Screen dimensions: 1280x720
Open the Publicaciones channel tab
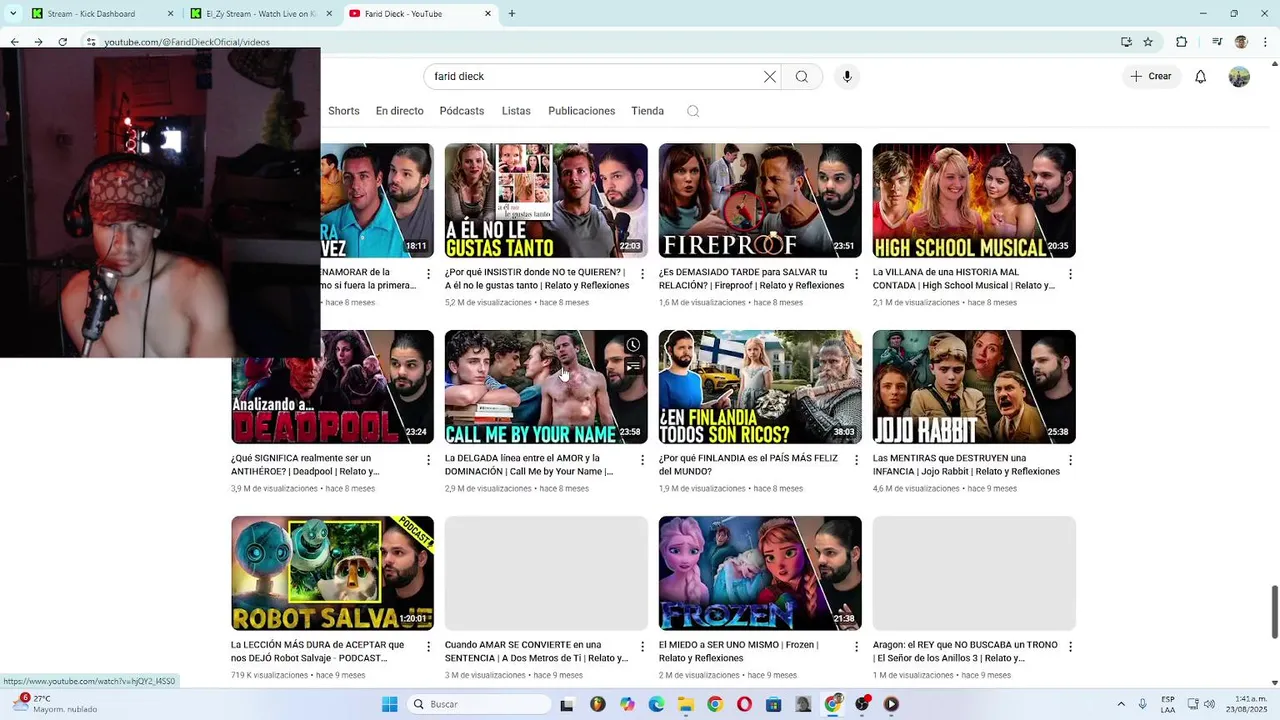click(582, 111)
